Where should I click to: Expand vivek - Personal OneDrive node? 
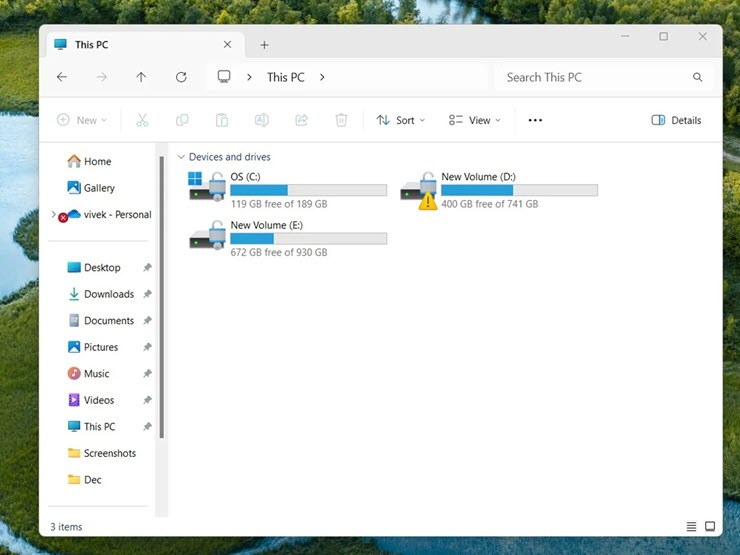tap(53, 214)
